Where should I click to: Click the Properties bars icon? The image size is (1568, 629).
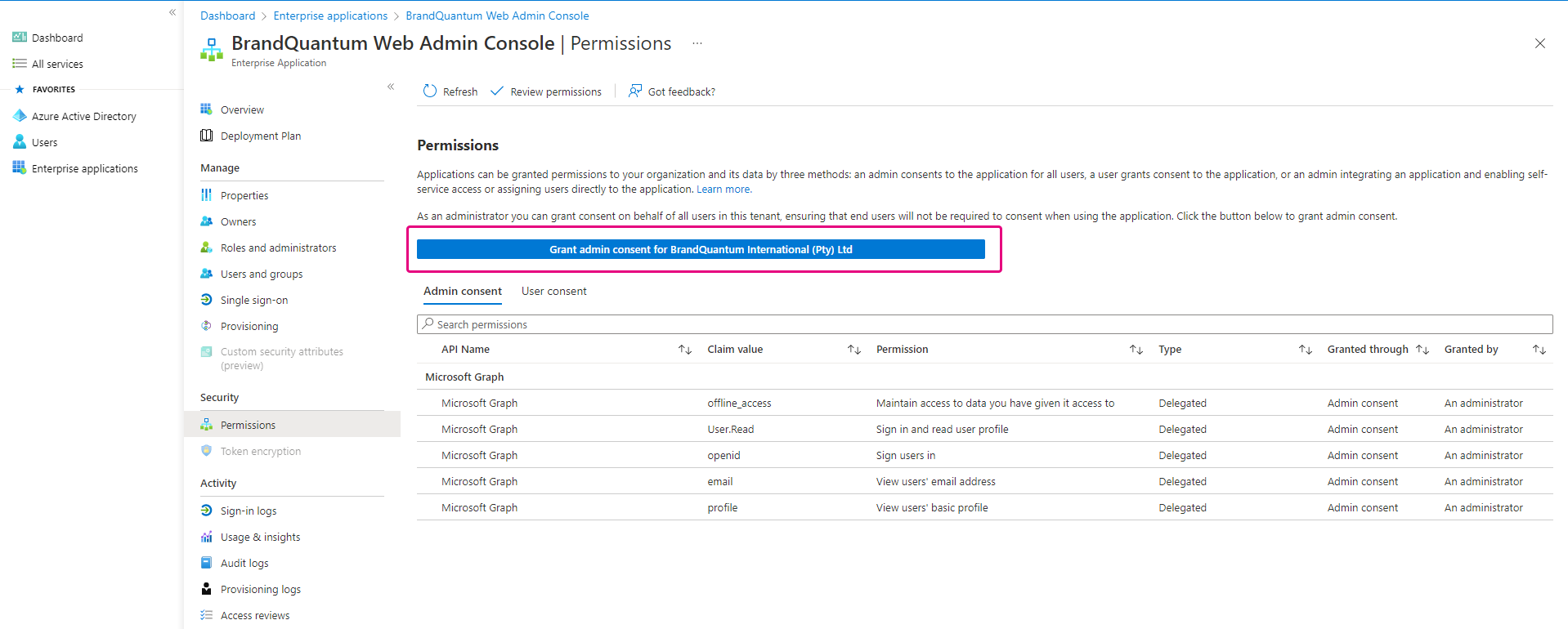coord(206,195)
